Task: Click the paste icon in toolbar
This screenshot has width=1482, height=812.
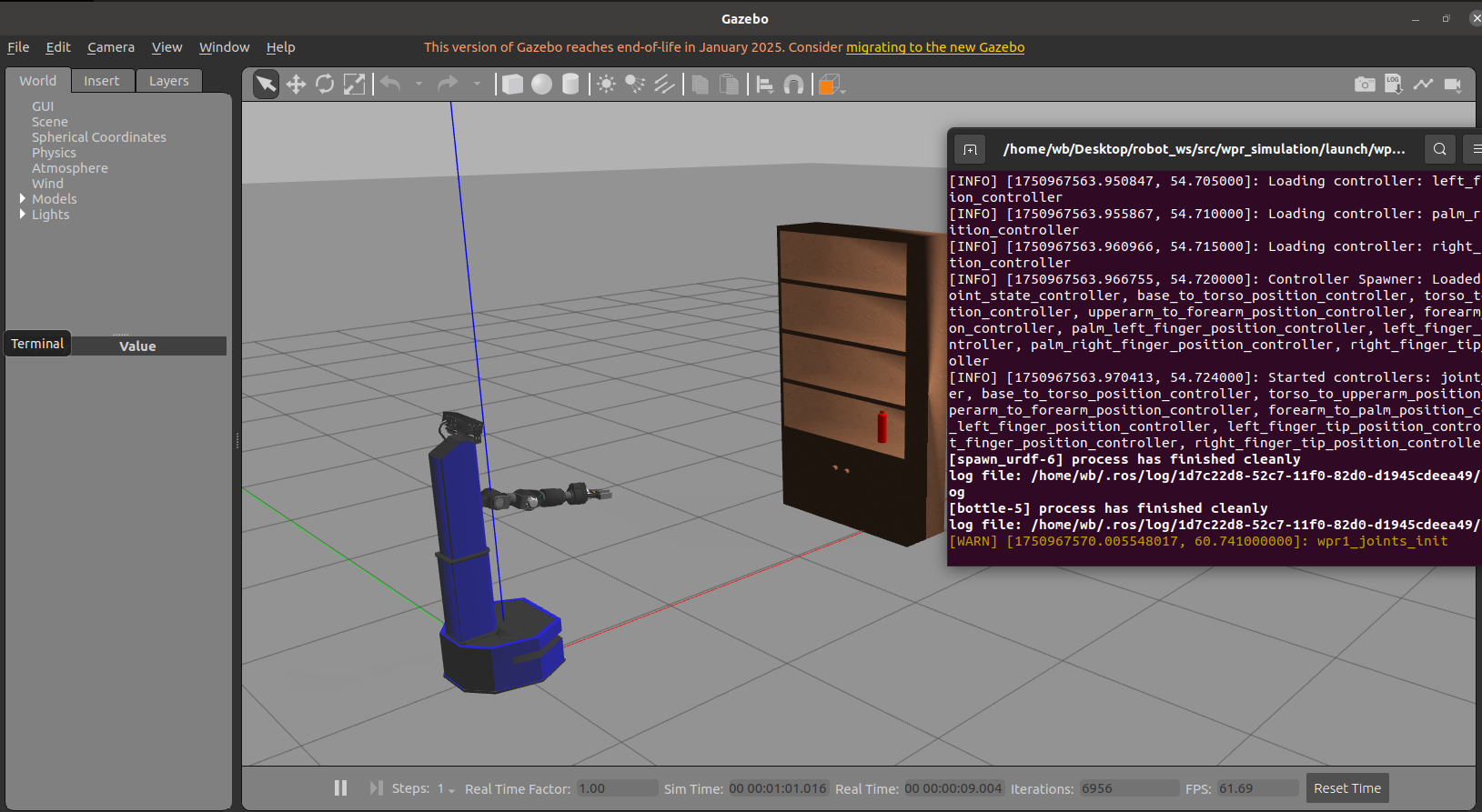Action: coord(729,85)
